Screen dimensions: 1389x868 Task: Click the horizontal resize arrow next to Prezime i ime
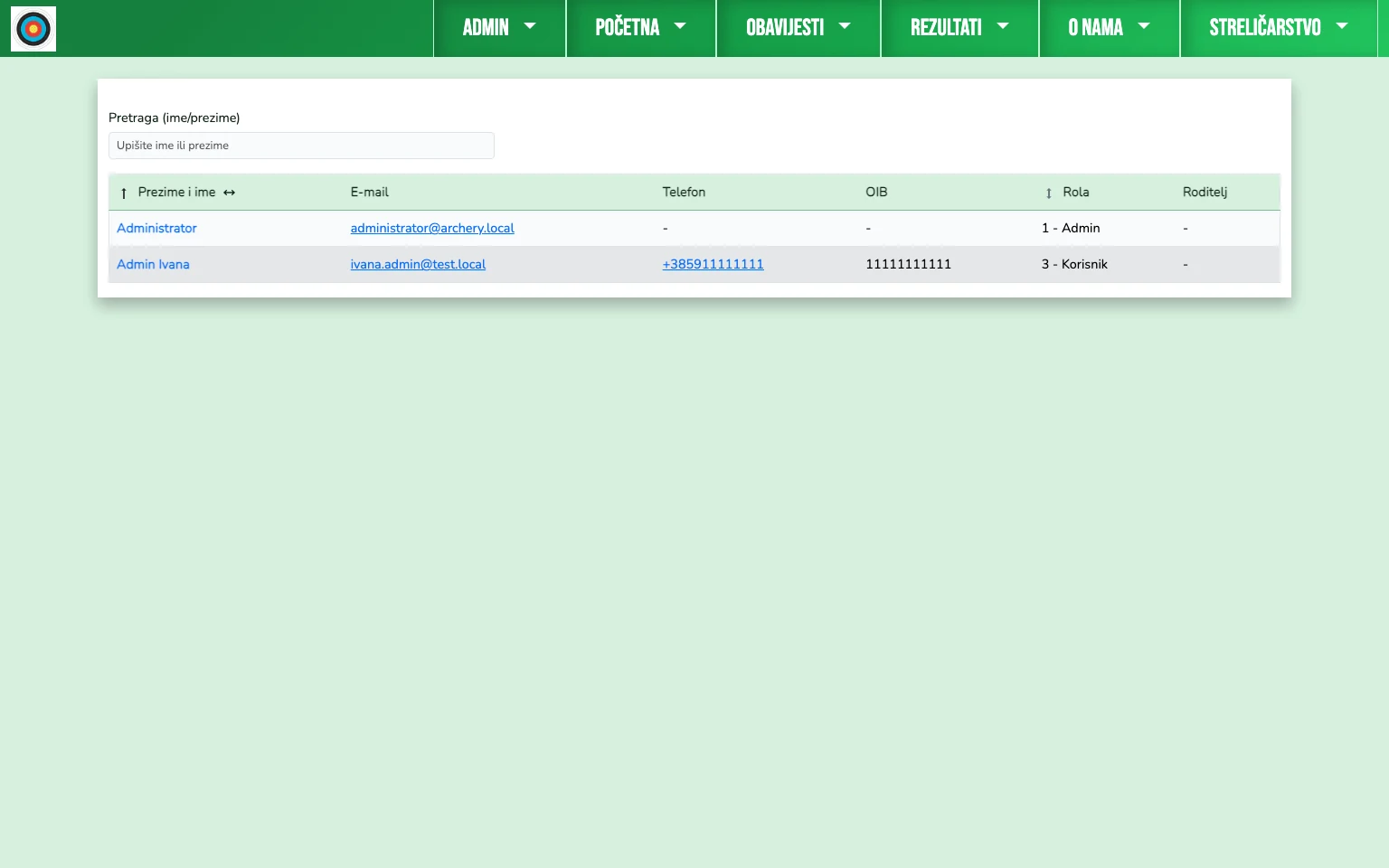229,192
